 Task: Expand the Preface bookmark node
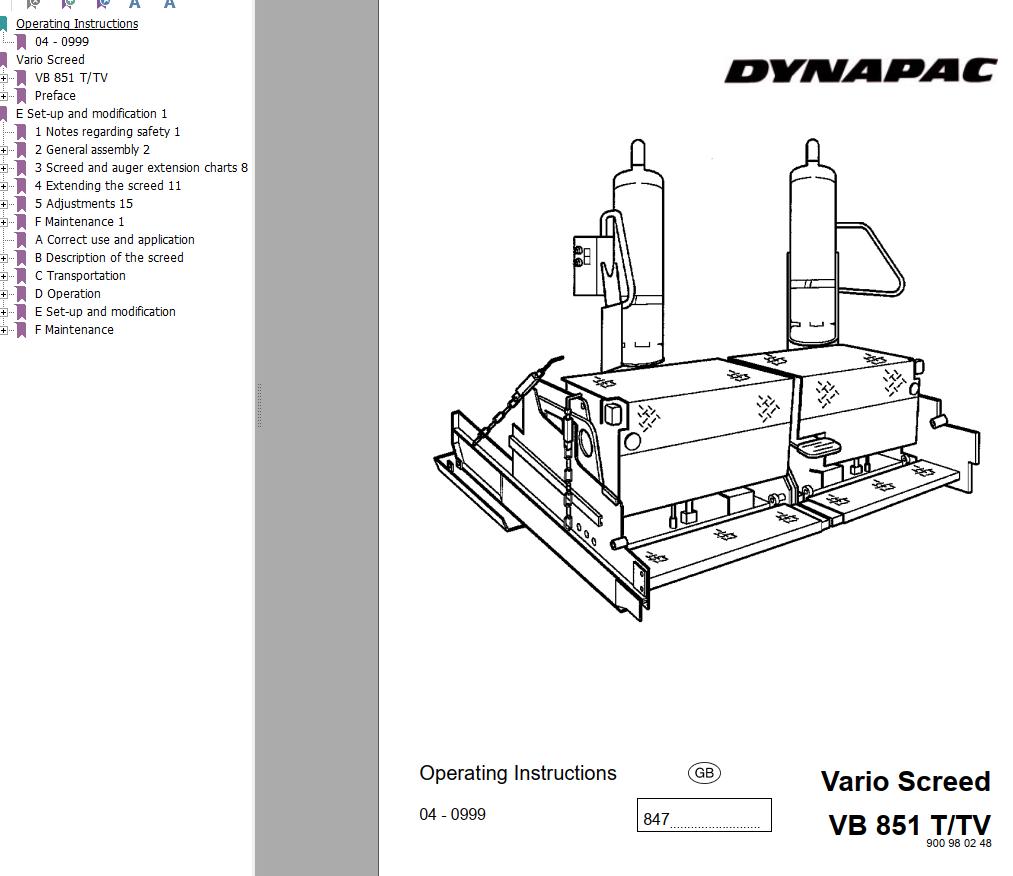(4, 96)
